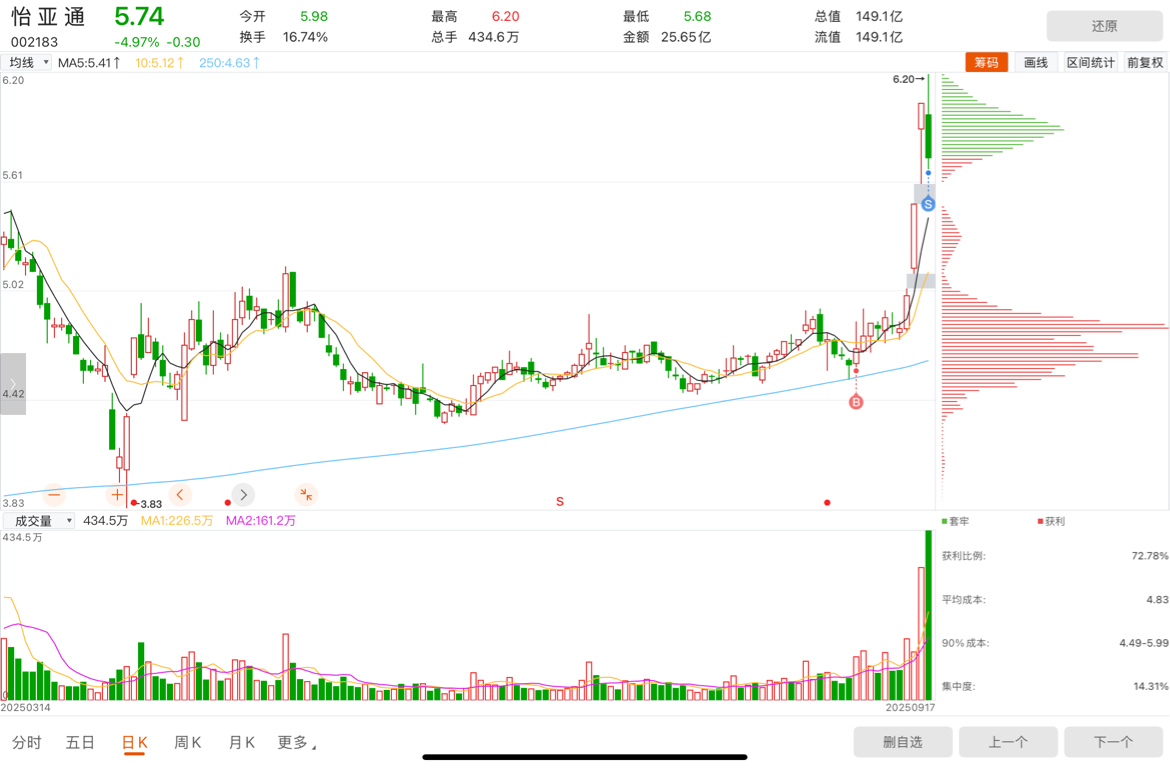Toggle the 筹码 chip distribution view
Screen dimensions: 1170x768
[986, 63]
